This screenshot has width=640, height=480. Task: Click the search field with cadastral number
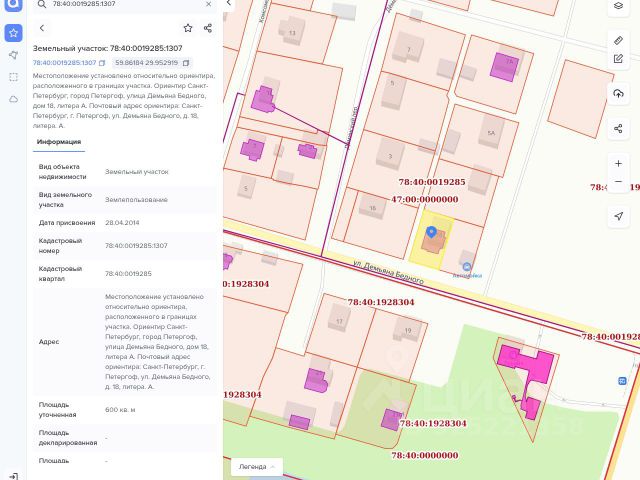pos(124,4)
